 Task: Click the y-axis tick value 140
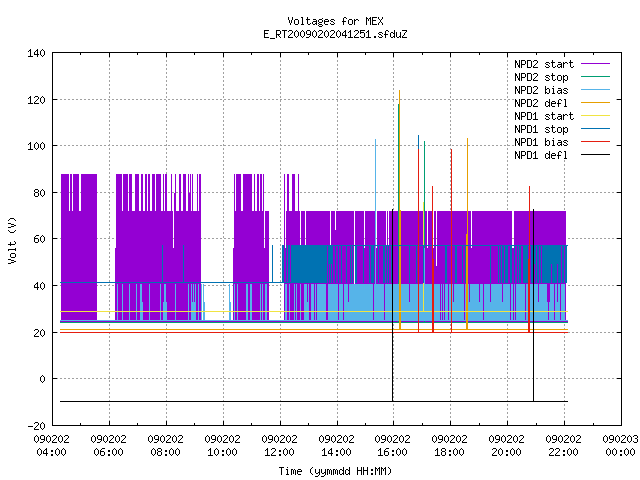[x=36, y=53]
